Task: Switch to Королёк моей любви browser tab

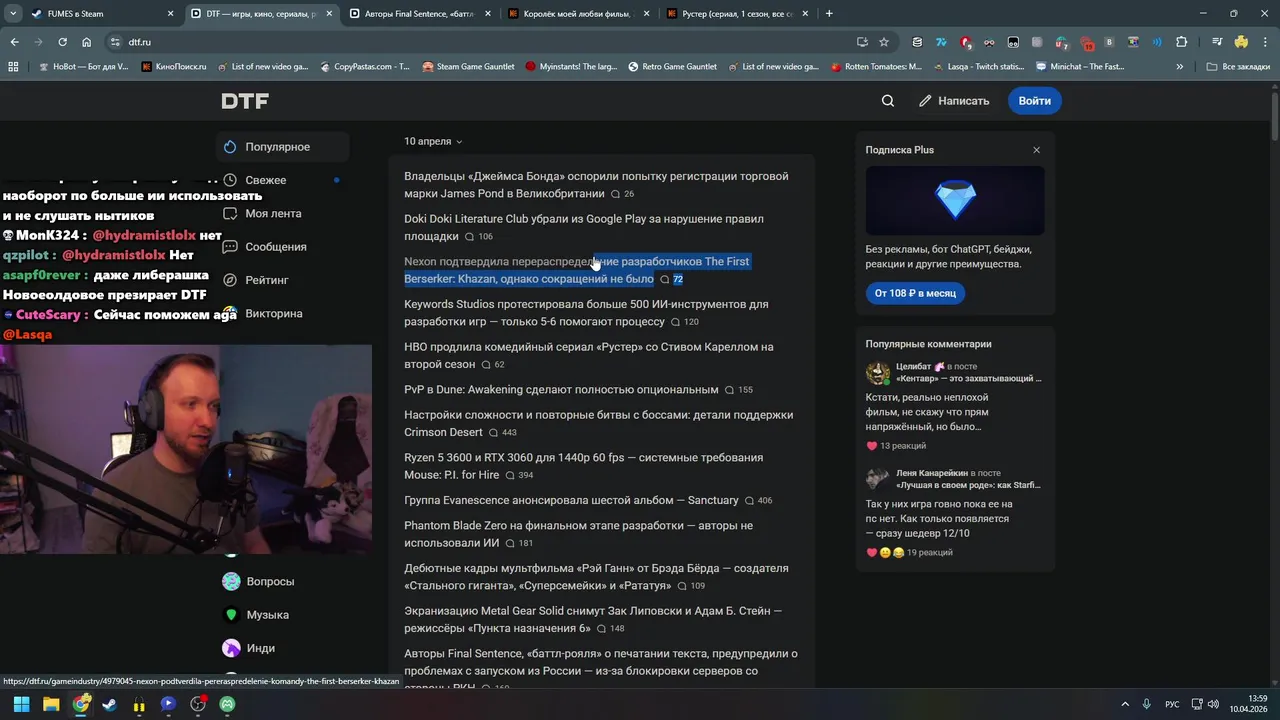Action: pos(578,14)
